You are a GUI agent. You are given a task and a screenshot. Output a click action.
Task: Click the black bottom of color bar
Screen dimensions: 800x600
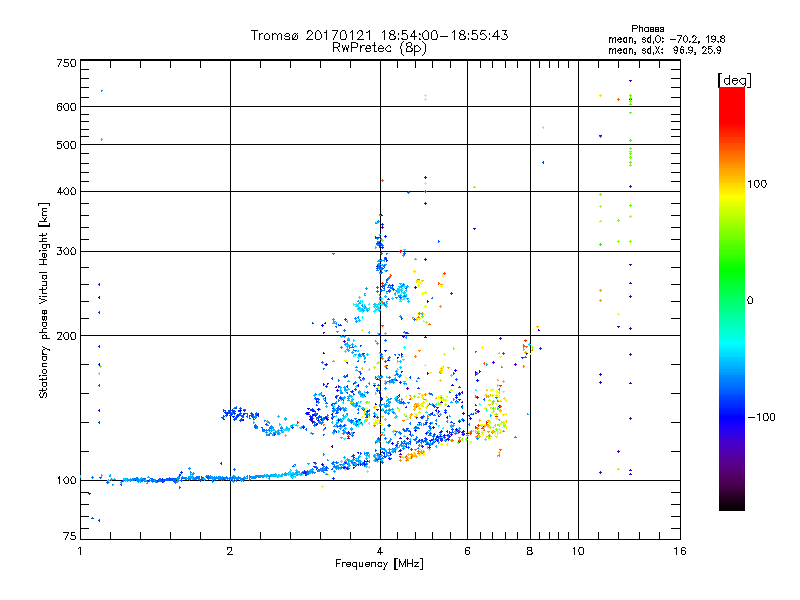[x=732, y=503]
